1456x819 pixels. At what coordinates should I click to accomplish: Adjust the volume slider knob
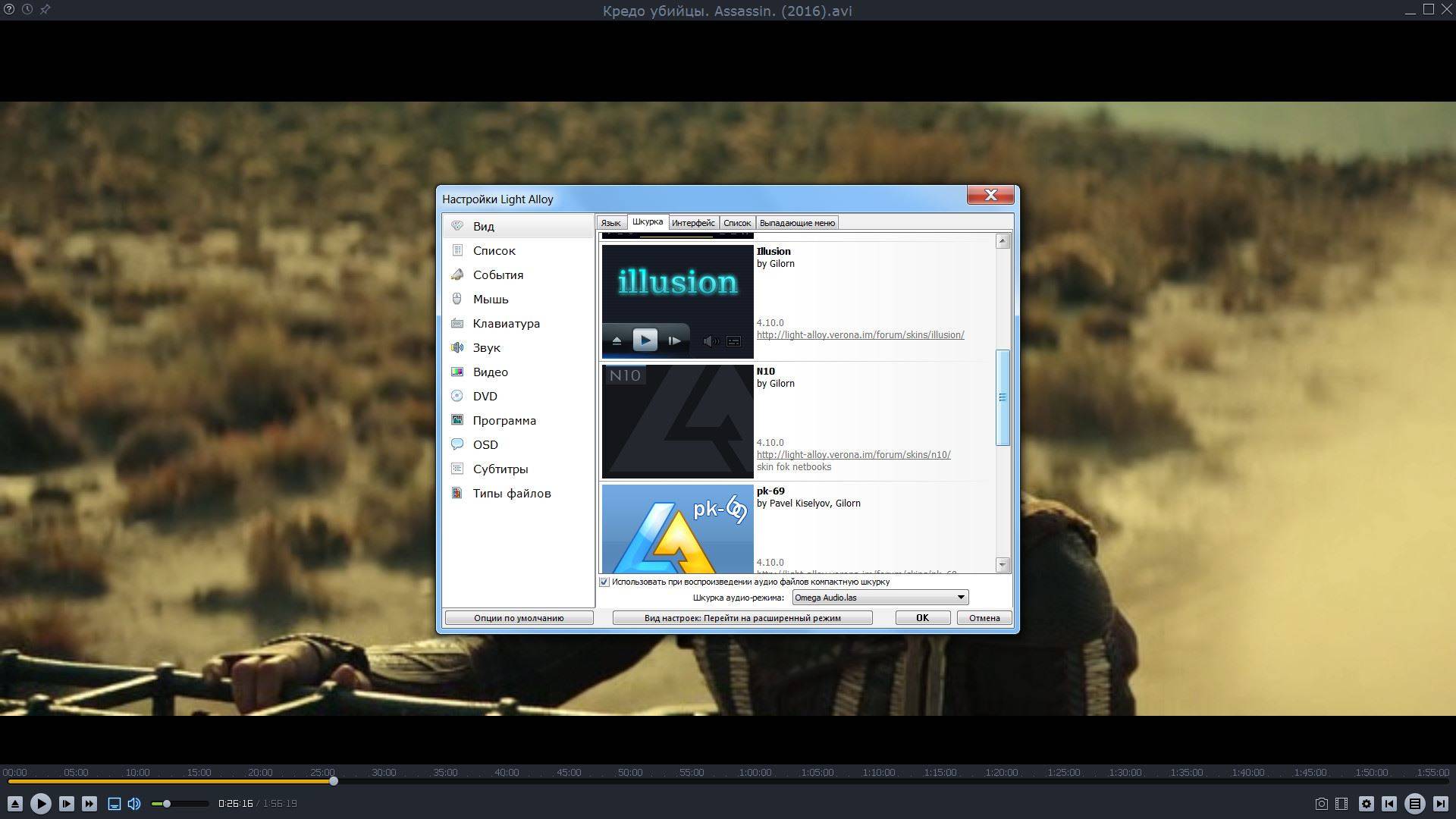pos(167,804)
